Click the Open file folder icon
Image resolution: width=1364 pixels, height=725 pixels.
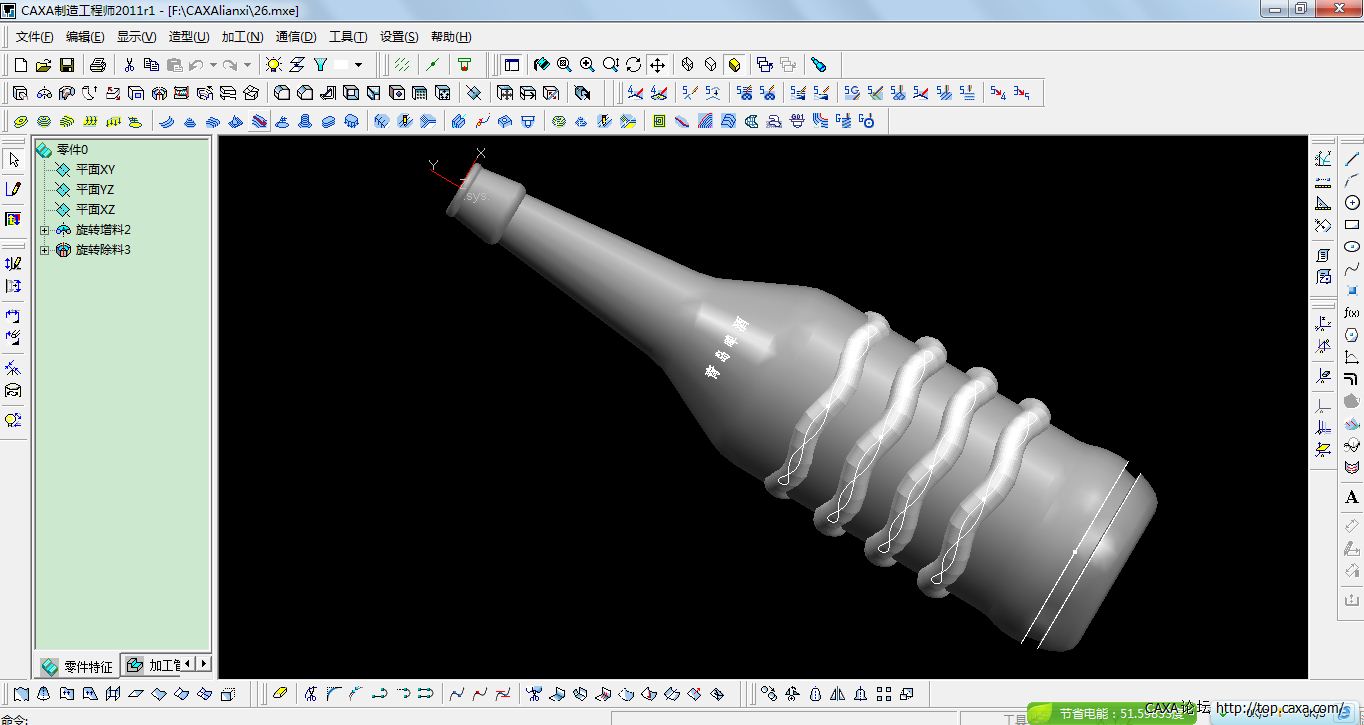tap(43, 65)
